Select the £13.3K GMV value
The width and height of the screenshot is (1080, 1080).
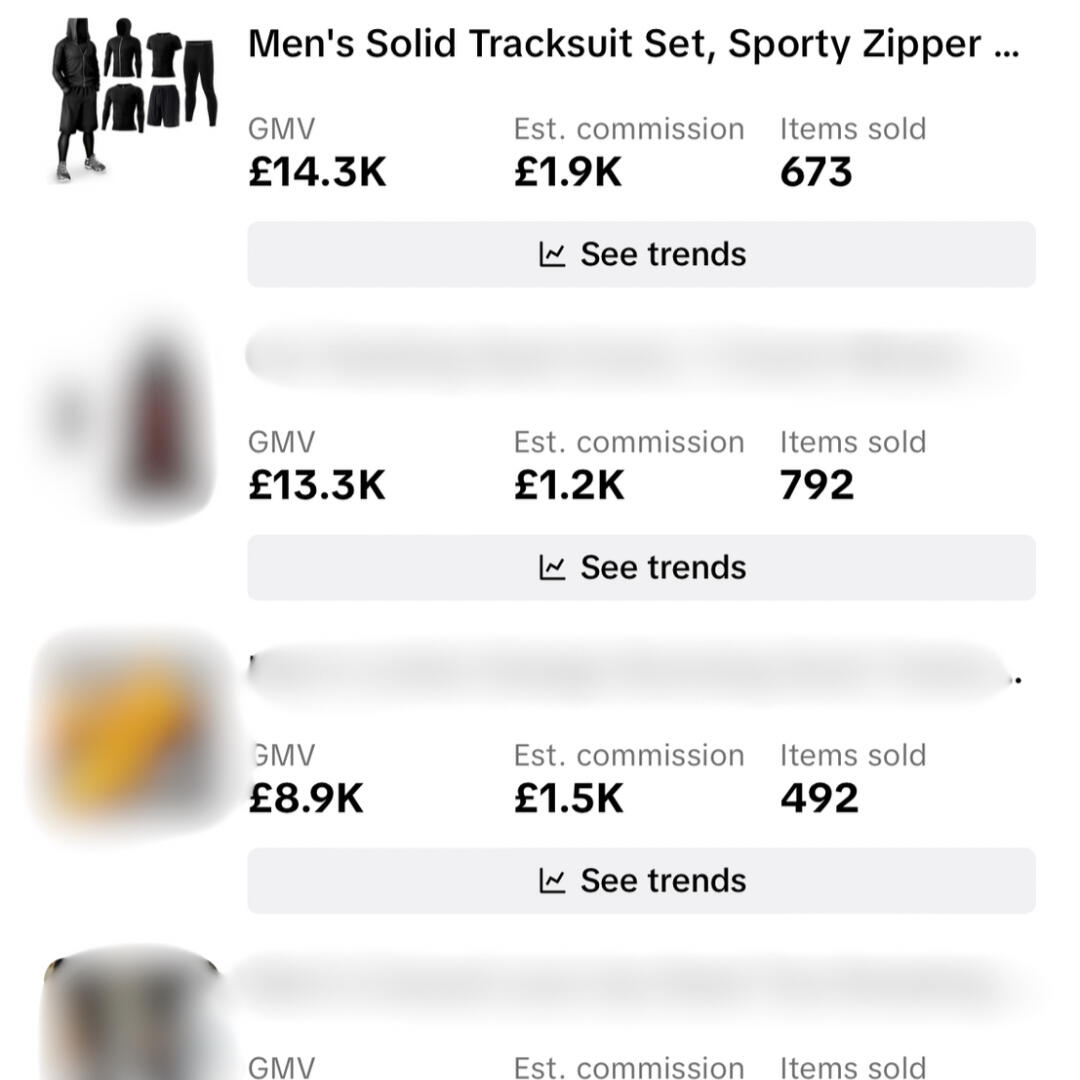coord(317,486)
